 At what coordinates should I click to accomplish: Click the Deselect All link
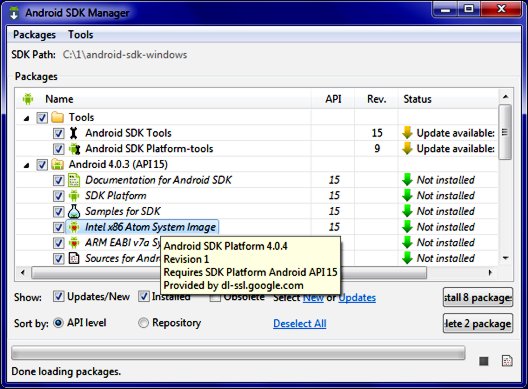click(300, 324)
